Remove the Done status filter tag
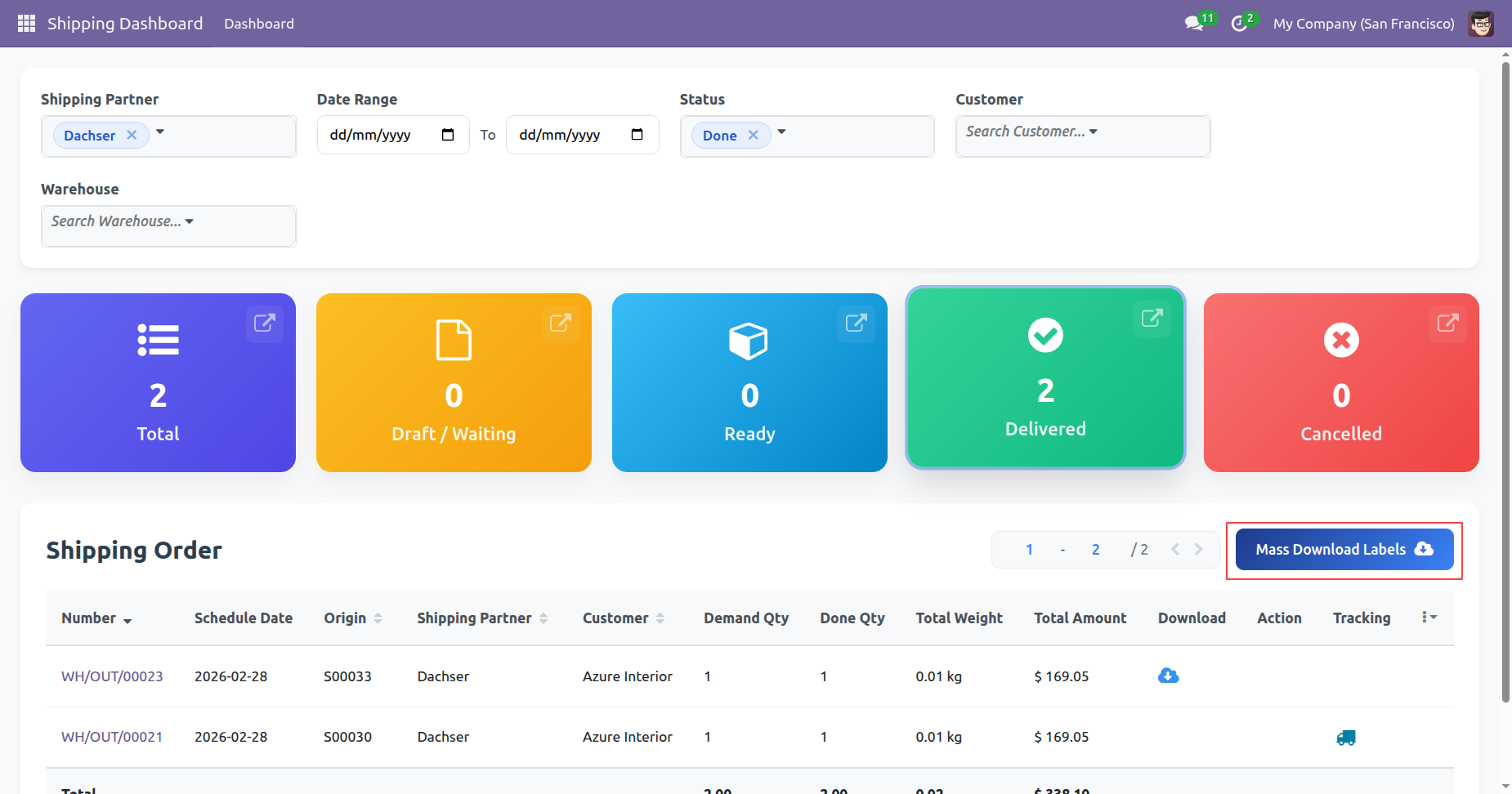Image resolution: width=1512 pixels, height=794 pixels. click(x=754, y=135)
